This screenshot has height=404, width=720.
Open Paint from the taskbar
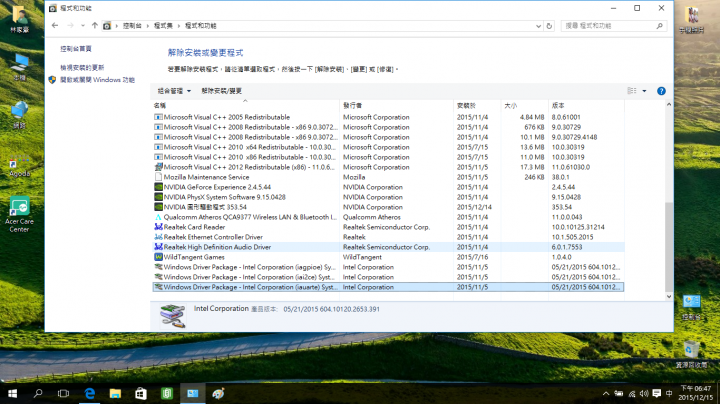[x=218, y=393]
